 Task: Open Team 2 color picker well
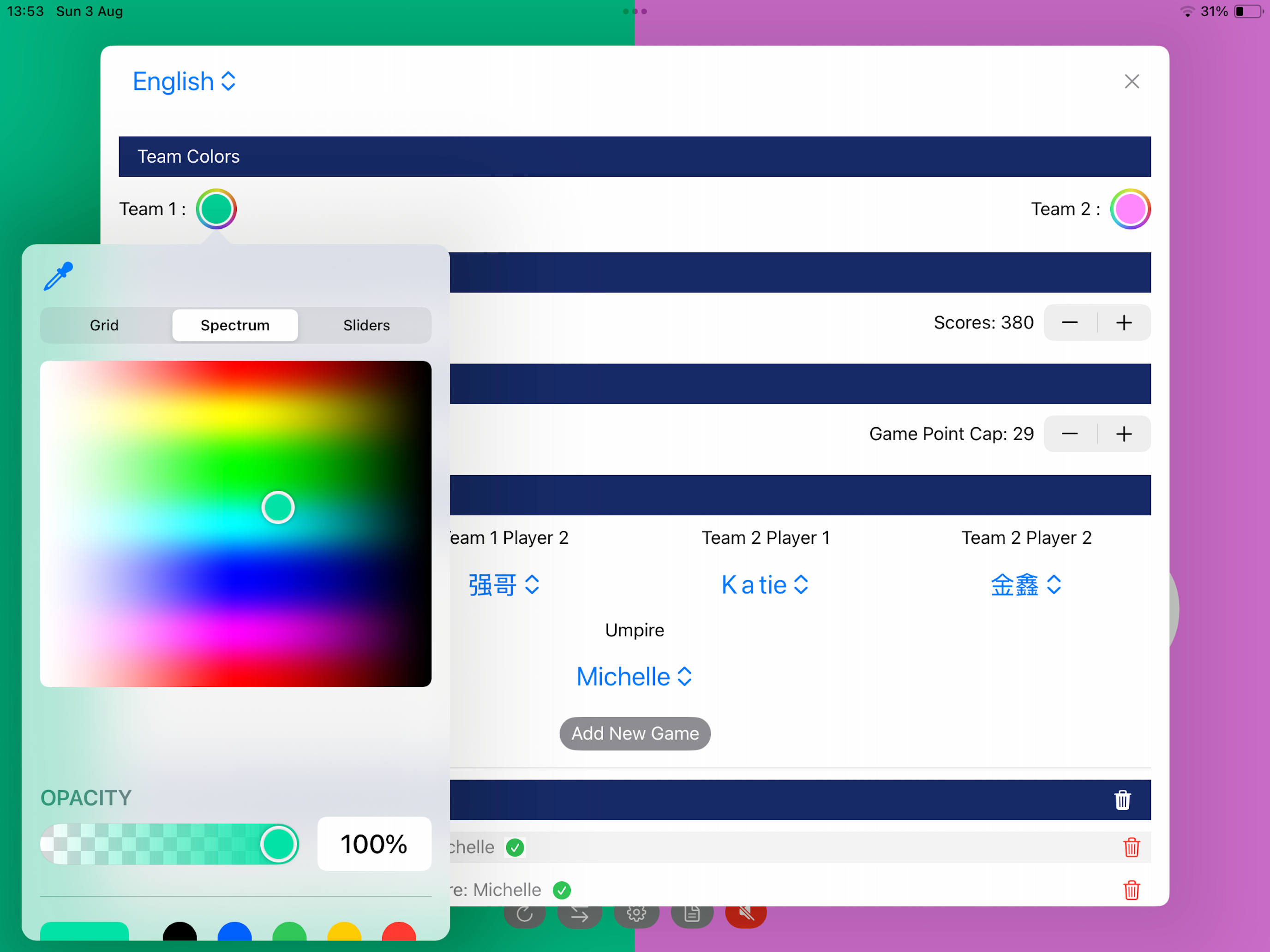tap(1130, 209)
